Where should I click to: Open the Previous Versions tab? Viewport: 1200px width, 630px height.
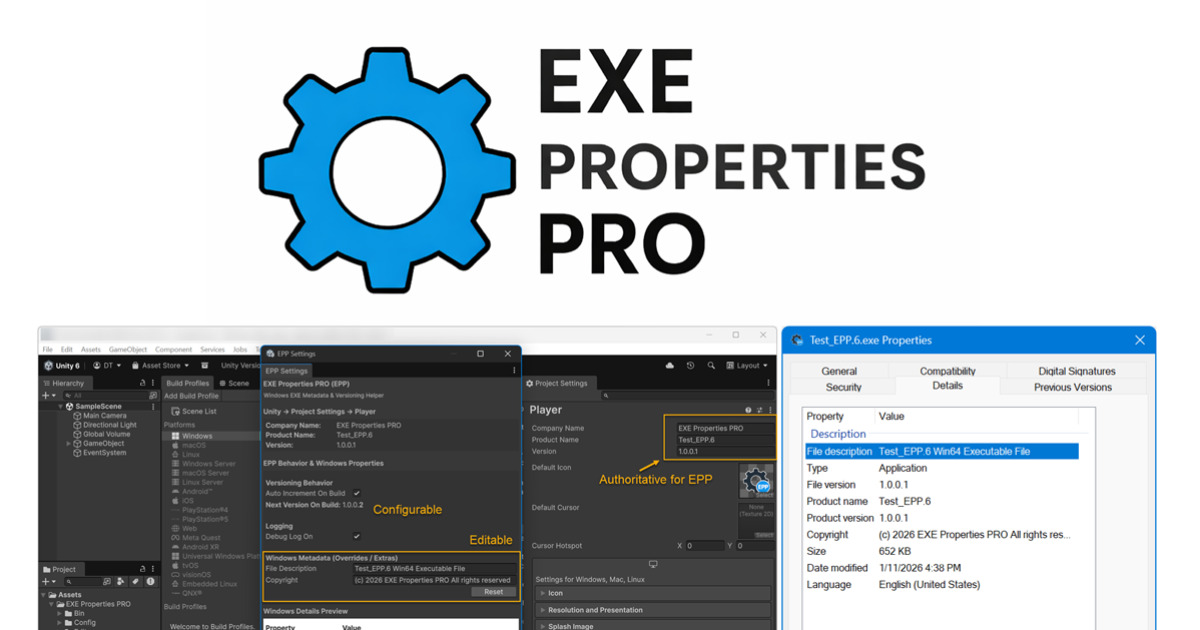[x=1072, y=386]
